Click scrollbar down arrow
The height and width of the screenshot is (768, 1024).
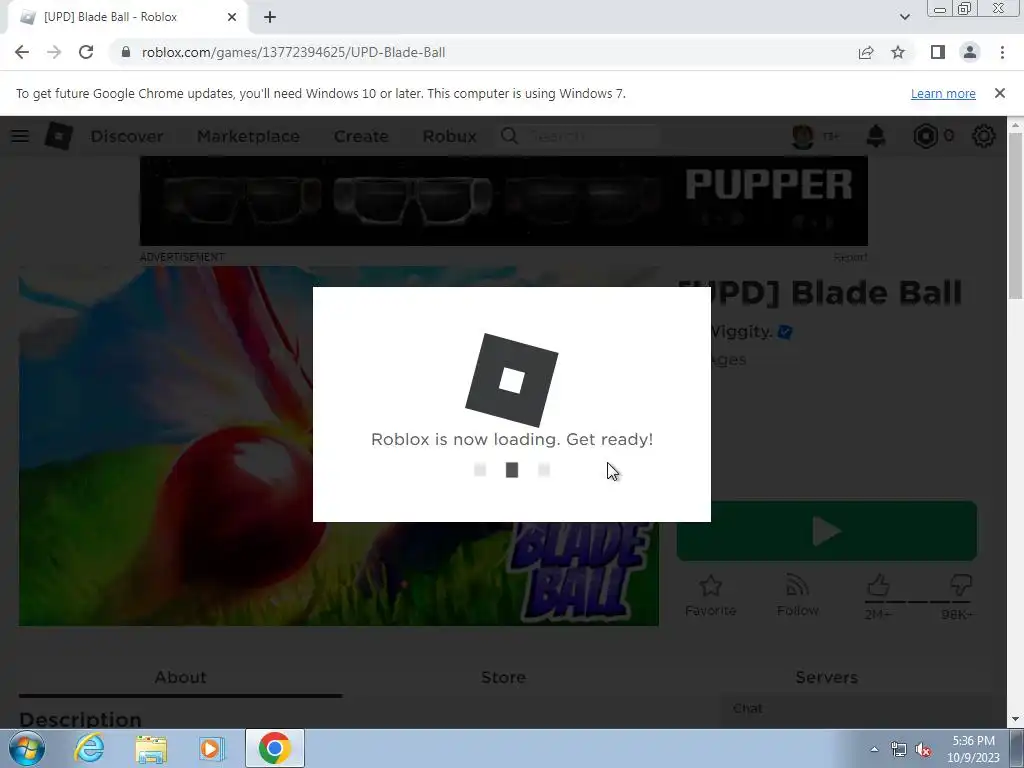coord(1016,720)
